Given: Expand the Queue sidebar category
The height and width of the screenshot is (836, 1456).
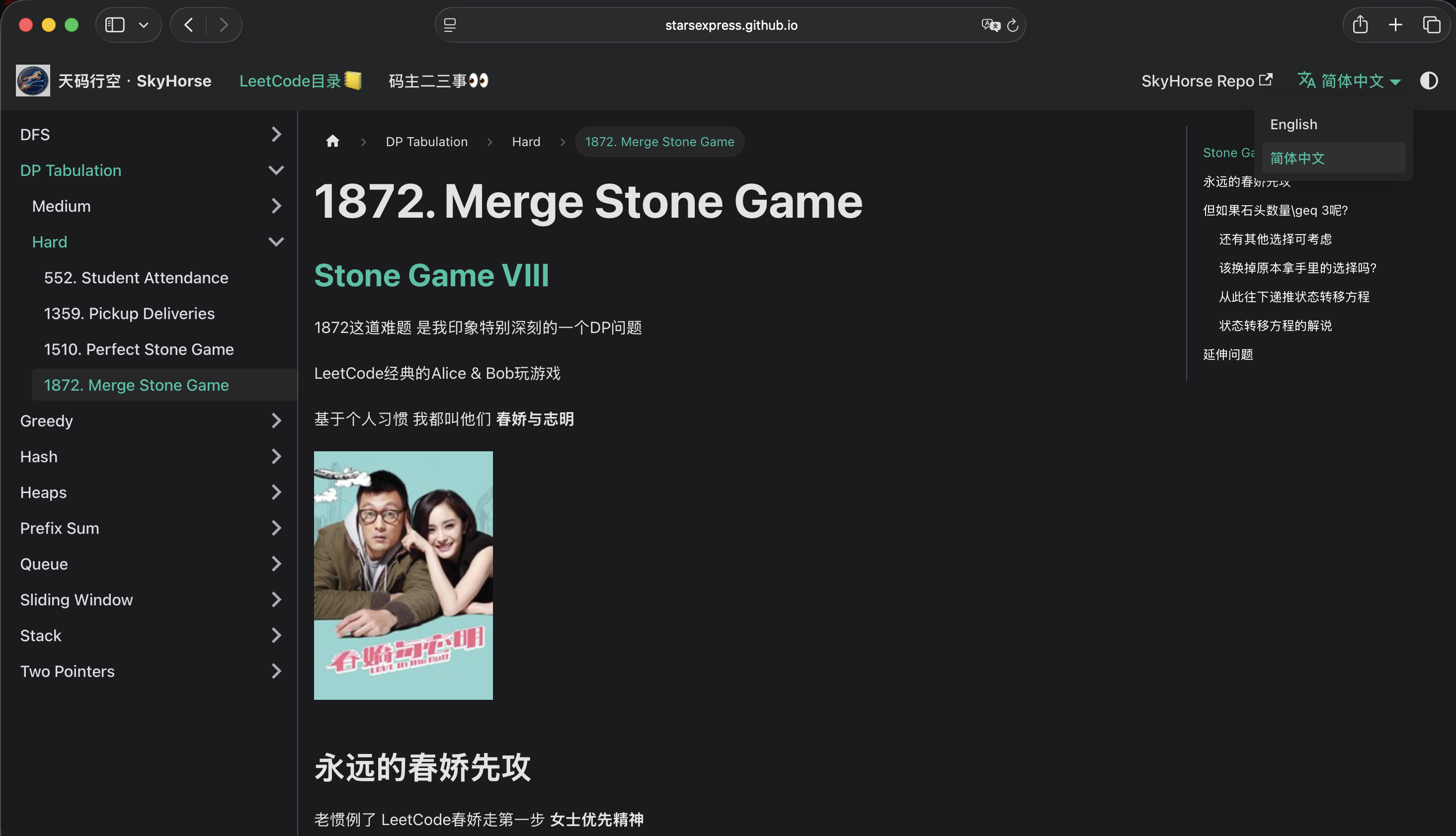Looking at the screenshot, I should pyautogui.click(x=276, y=564).
